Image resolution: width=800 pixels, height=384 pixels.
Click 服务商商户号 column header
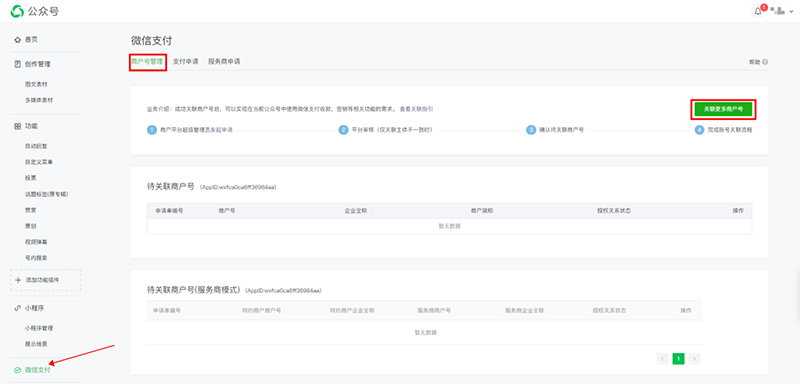[434, 310]
